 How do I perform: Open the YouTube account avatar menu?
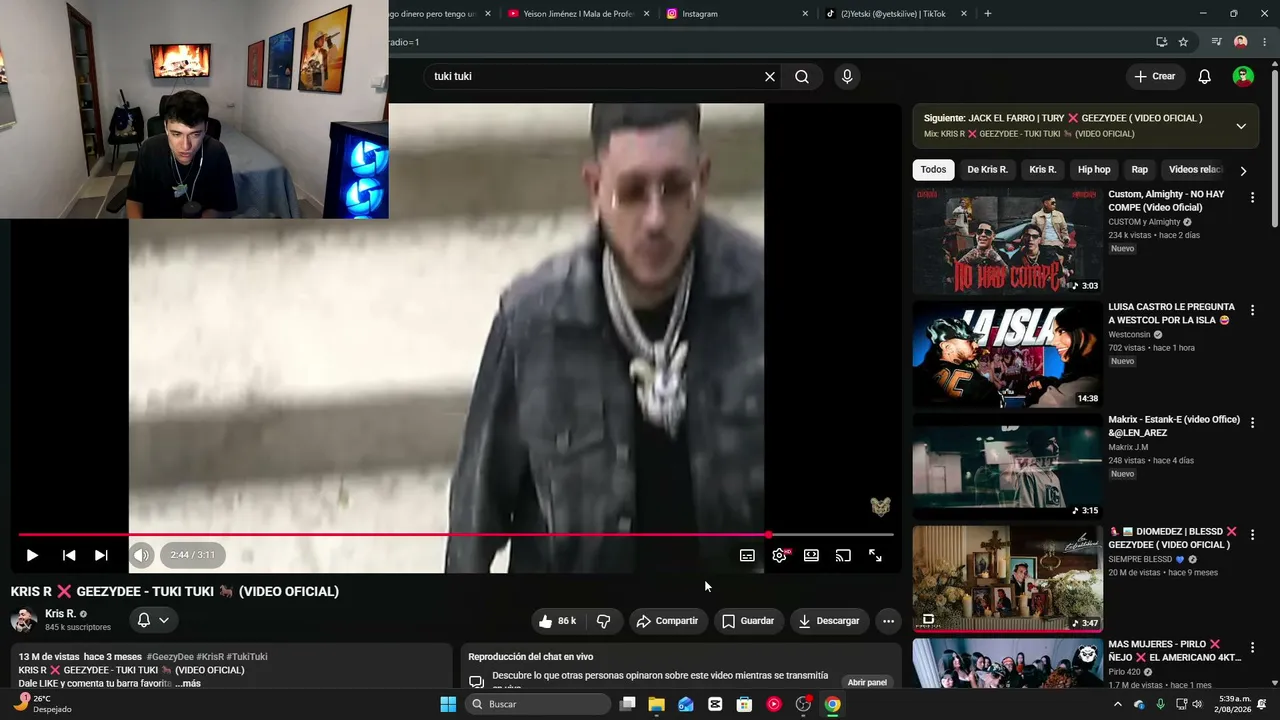pyautogui.click(x=1243, y=77)
